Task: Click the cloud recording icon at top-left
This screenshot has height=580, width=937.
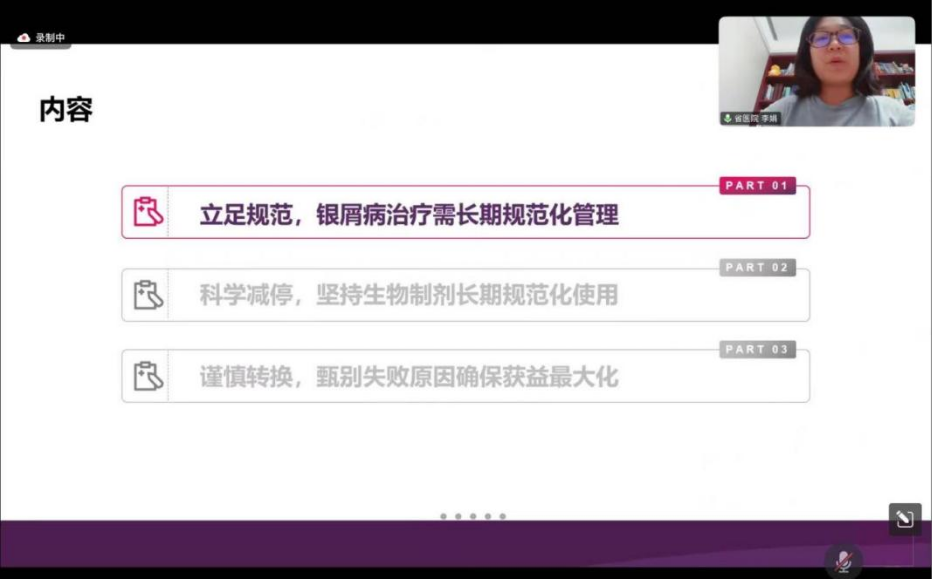Action: pos(24,38)
